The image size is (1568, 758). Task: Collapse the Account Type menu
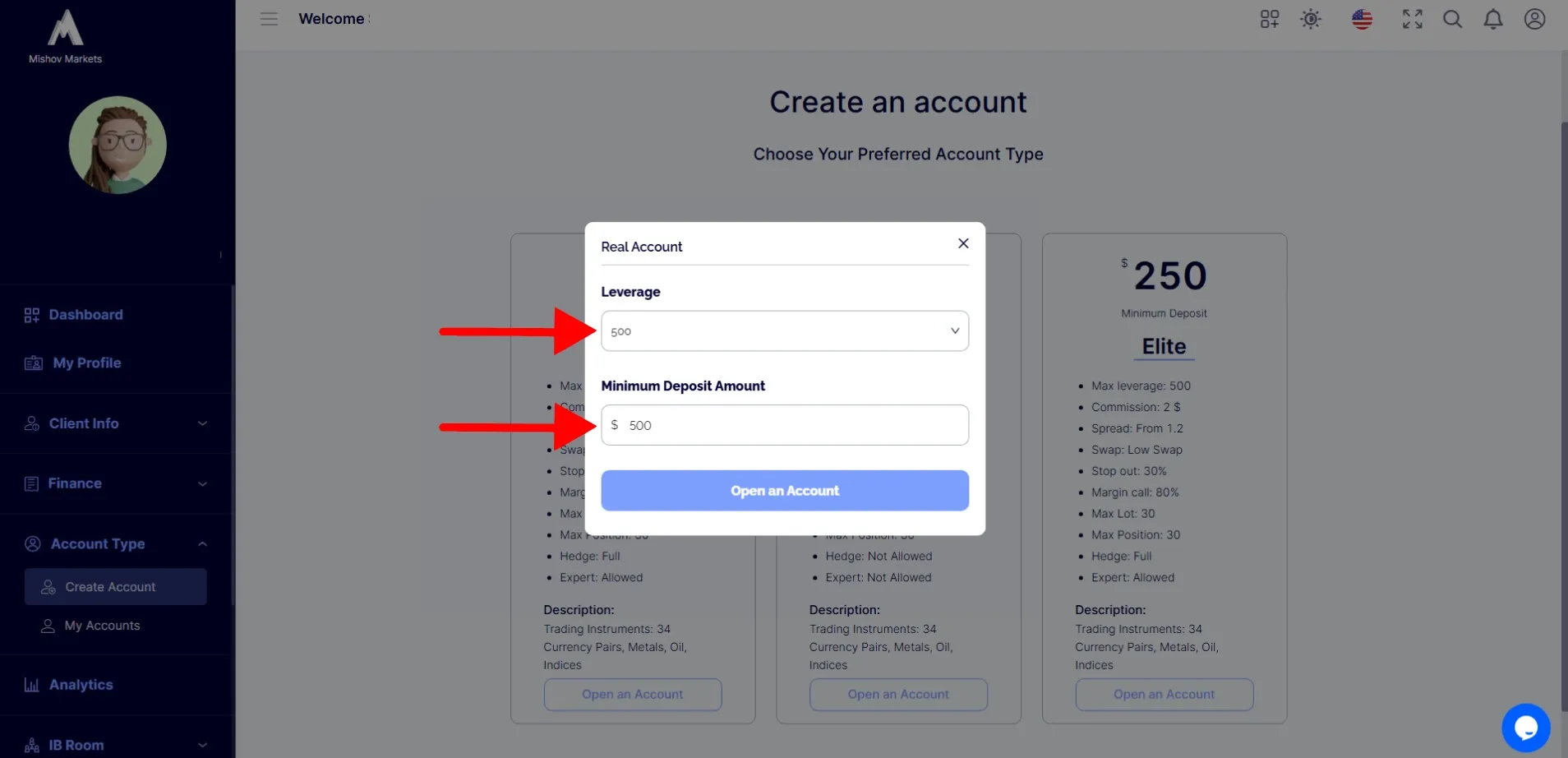[116, 543]
